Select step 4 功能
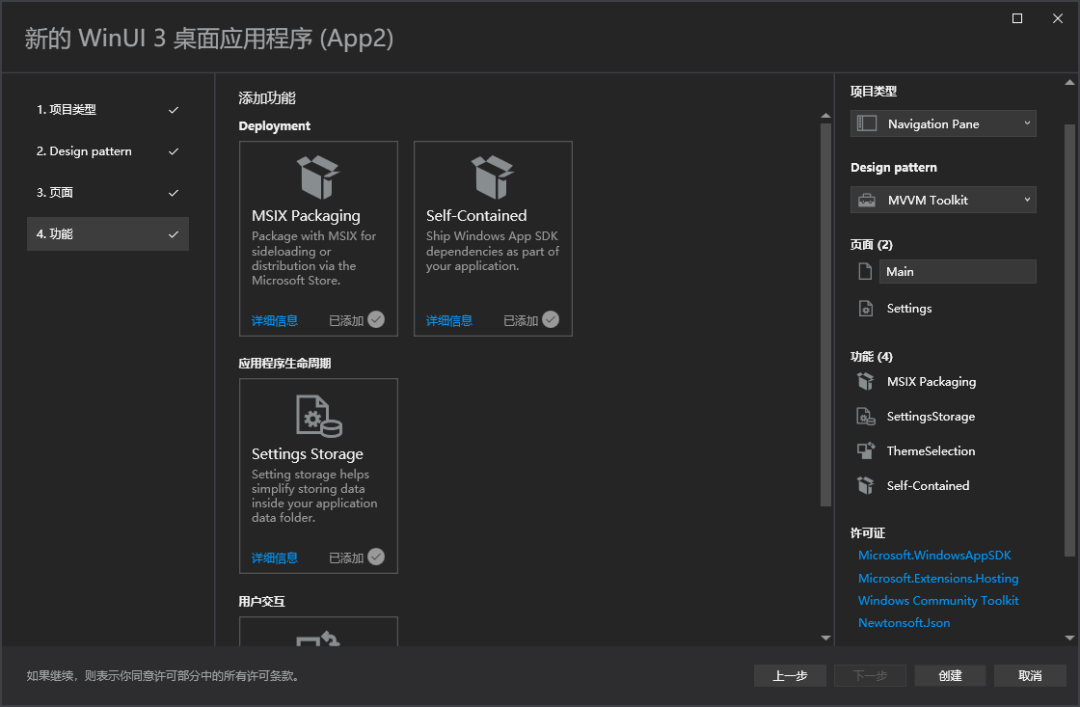 [x=107, y=234]
